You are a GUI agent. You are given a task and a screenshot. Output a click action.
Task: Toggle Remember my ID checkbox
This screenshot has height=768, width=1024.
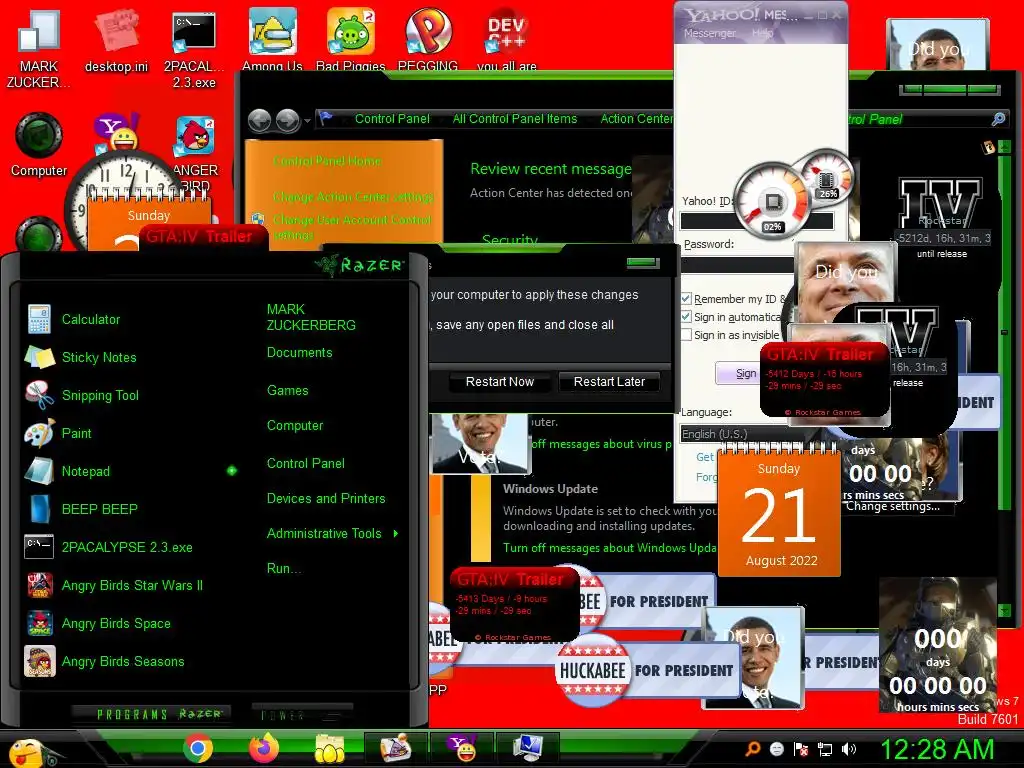(686, 298)
